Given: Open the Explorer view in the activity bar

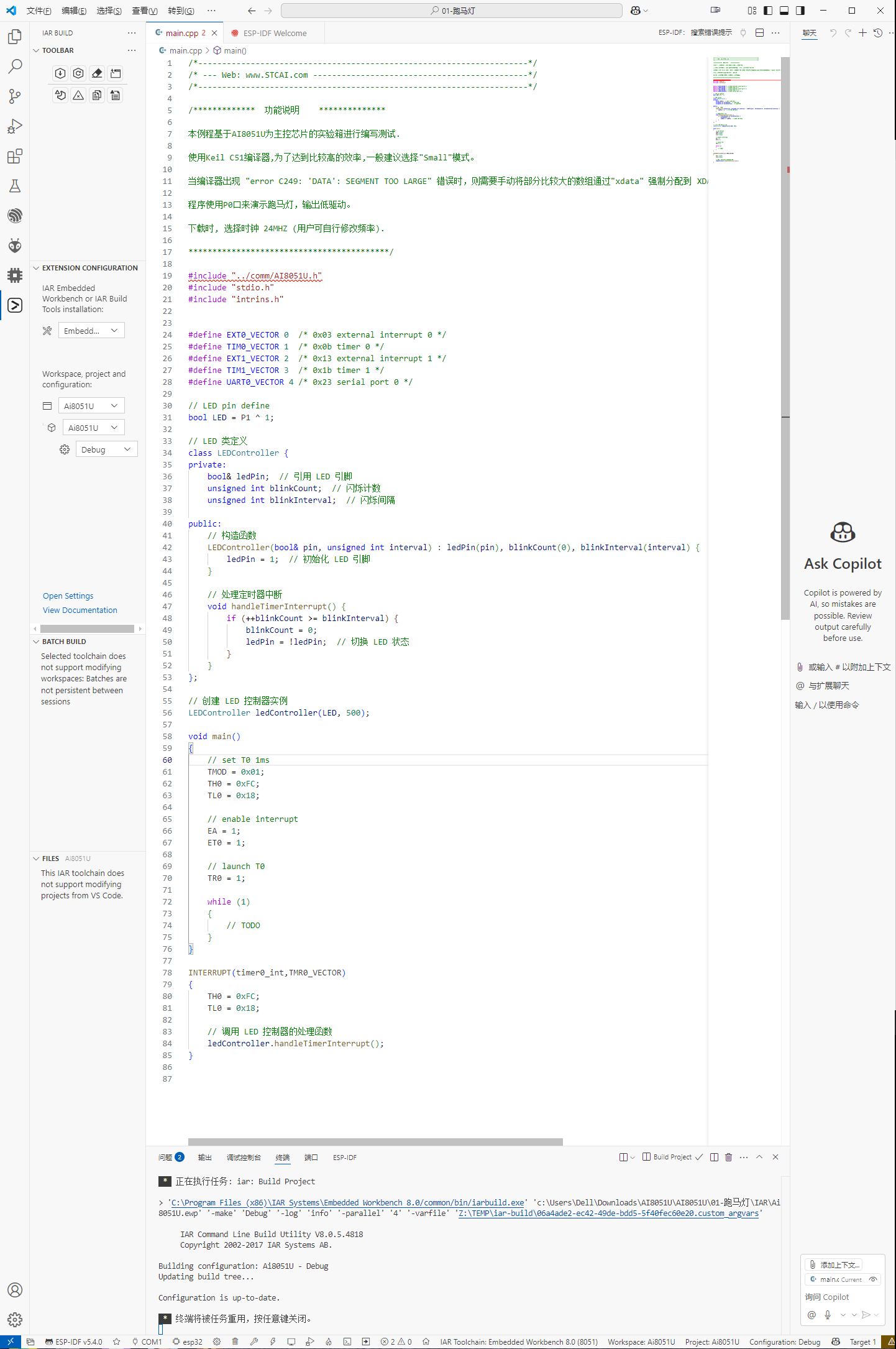Looking at the screenshot, I should [x=15, y=37].
